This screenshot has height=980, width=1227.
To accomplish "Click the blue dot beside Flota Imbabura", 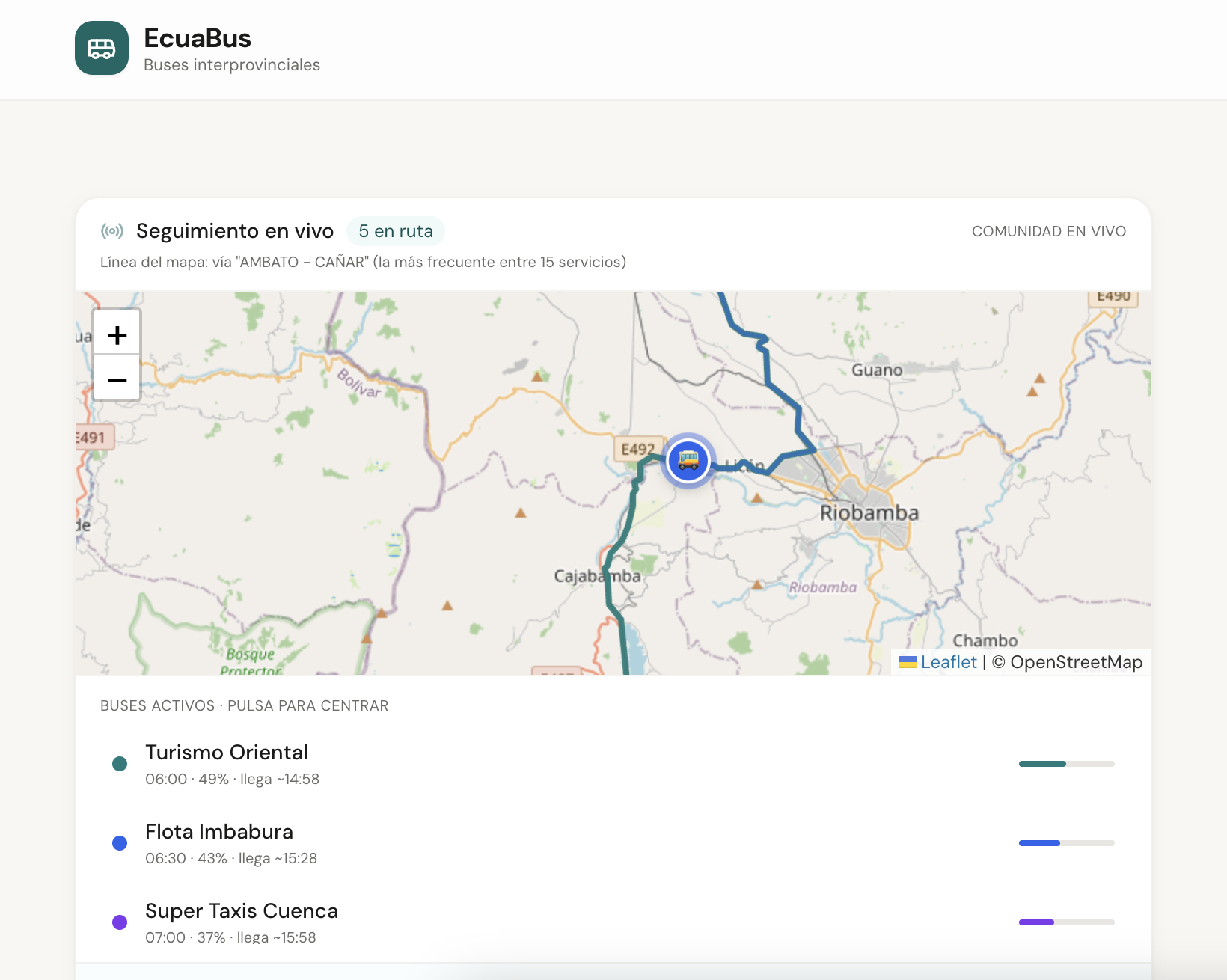I will pyautogui.click(x=120, y=843).
